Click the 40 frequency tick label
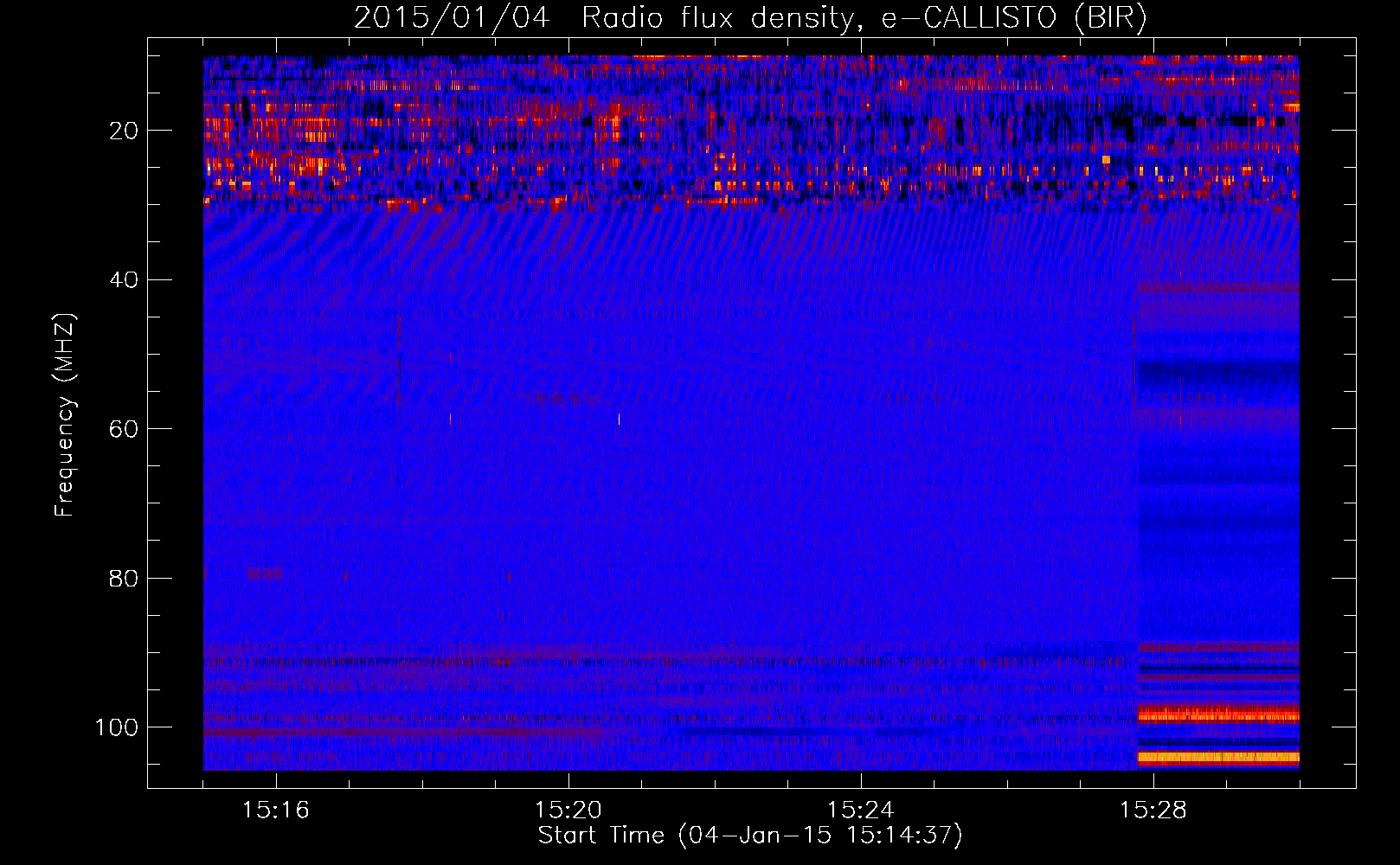The height and width of the screenshot is (865, 1400). 124,280
